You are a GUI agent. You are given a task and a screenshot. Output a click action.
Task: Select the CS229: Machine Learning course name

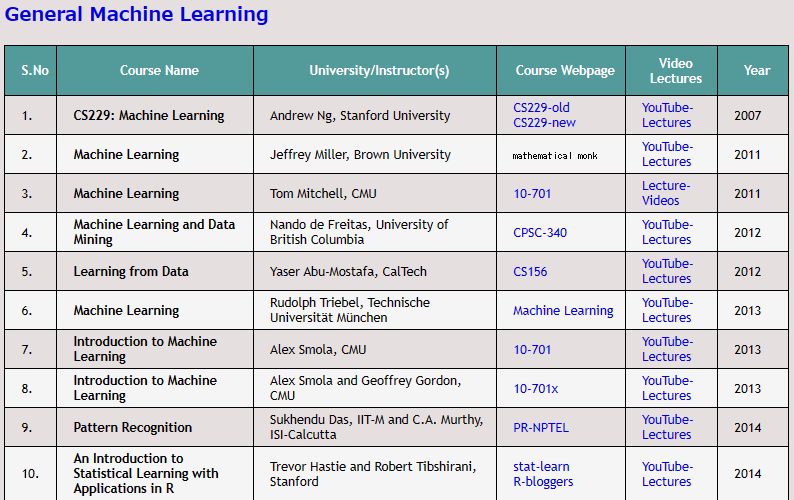148,116
